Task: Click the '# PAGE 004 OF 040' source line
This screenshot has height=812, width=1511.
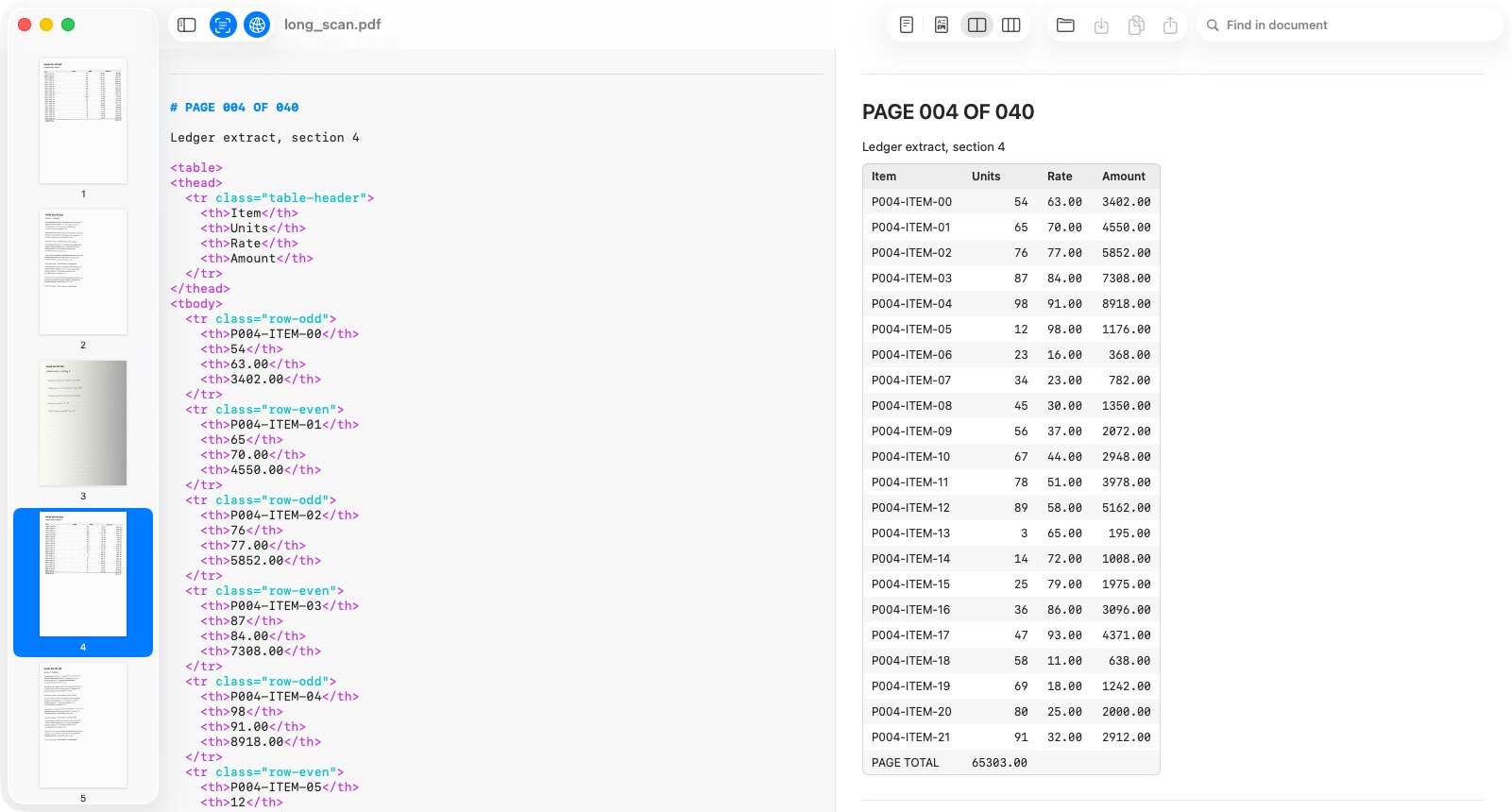Action: tap(234, 108)
